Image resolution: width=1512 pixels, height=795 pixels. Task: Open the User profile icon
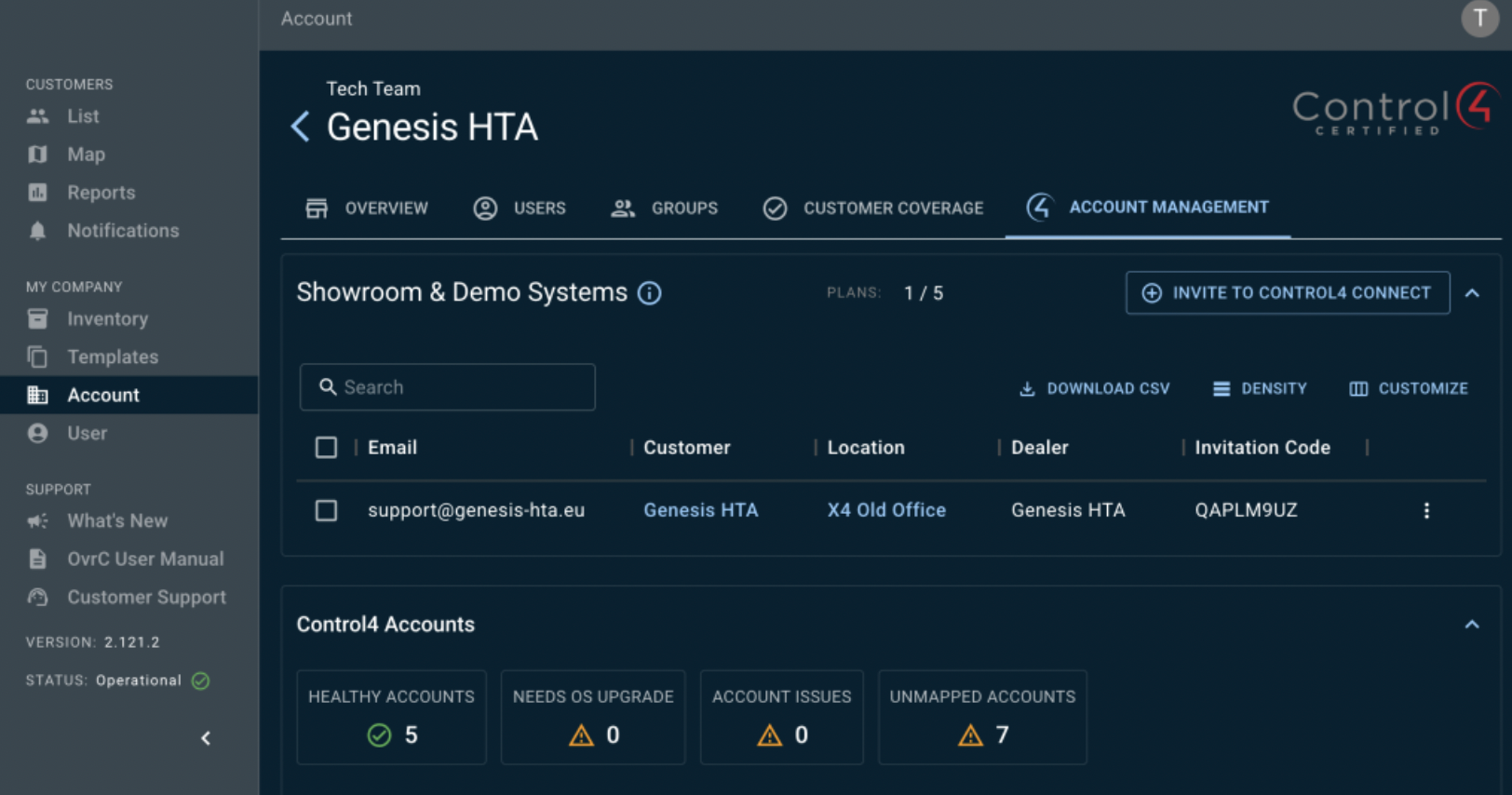37,433
